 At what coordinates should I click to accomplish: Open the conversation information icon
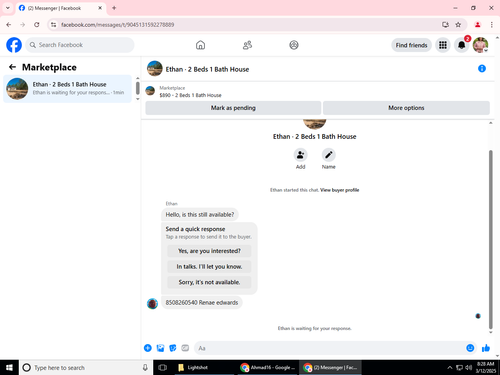click(x=482, y=68)
